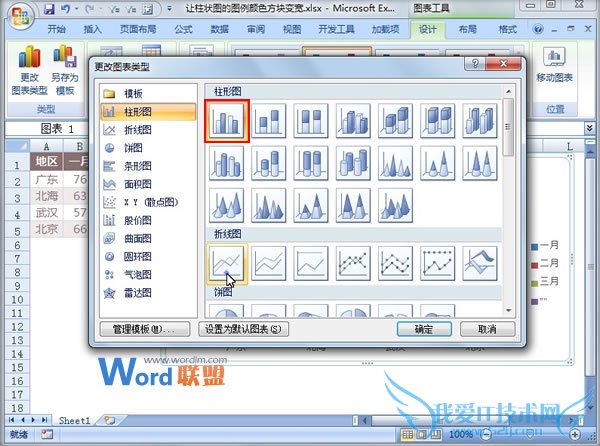600x446 pixels.
Task: Switch to the 布局 ribbon tab
Action: pyautogui.click(x=468, y=29)
